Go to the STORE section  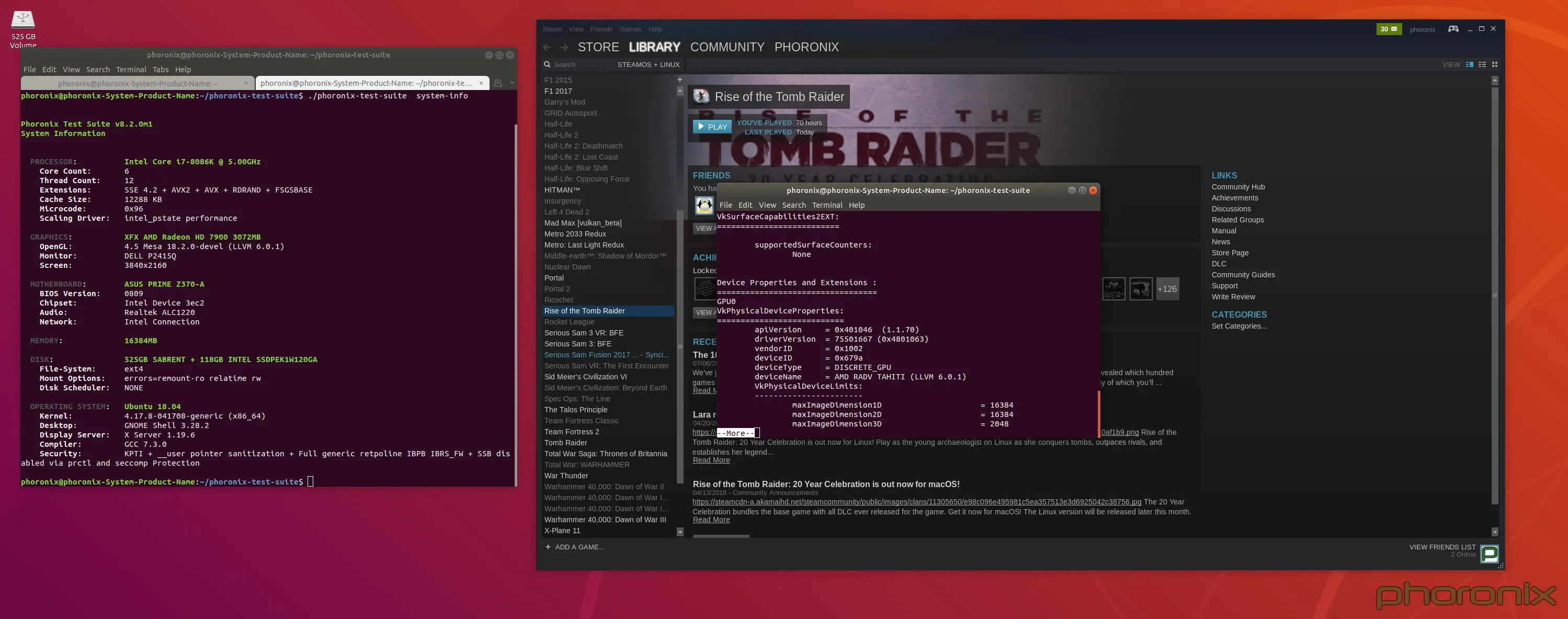(598, 47)
